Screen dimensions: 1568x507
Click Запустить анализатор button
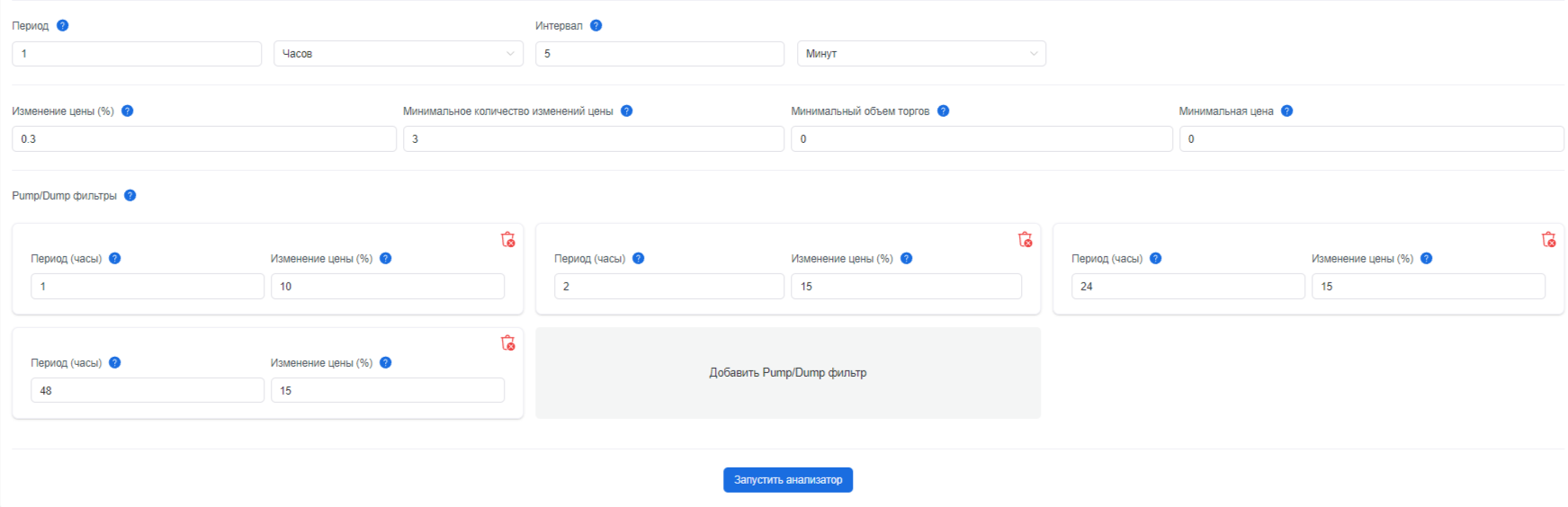coord(788,480)
